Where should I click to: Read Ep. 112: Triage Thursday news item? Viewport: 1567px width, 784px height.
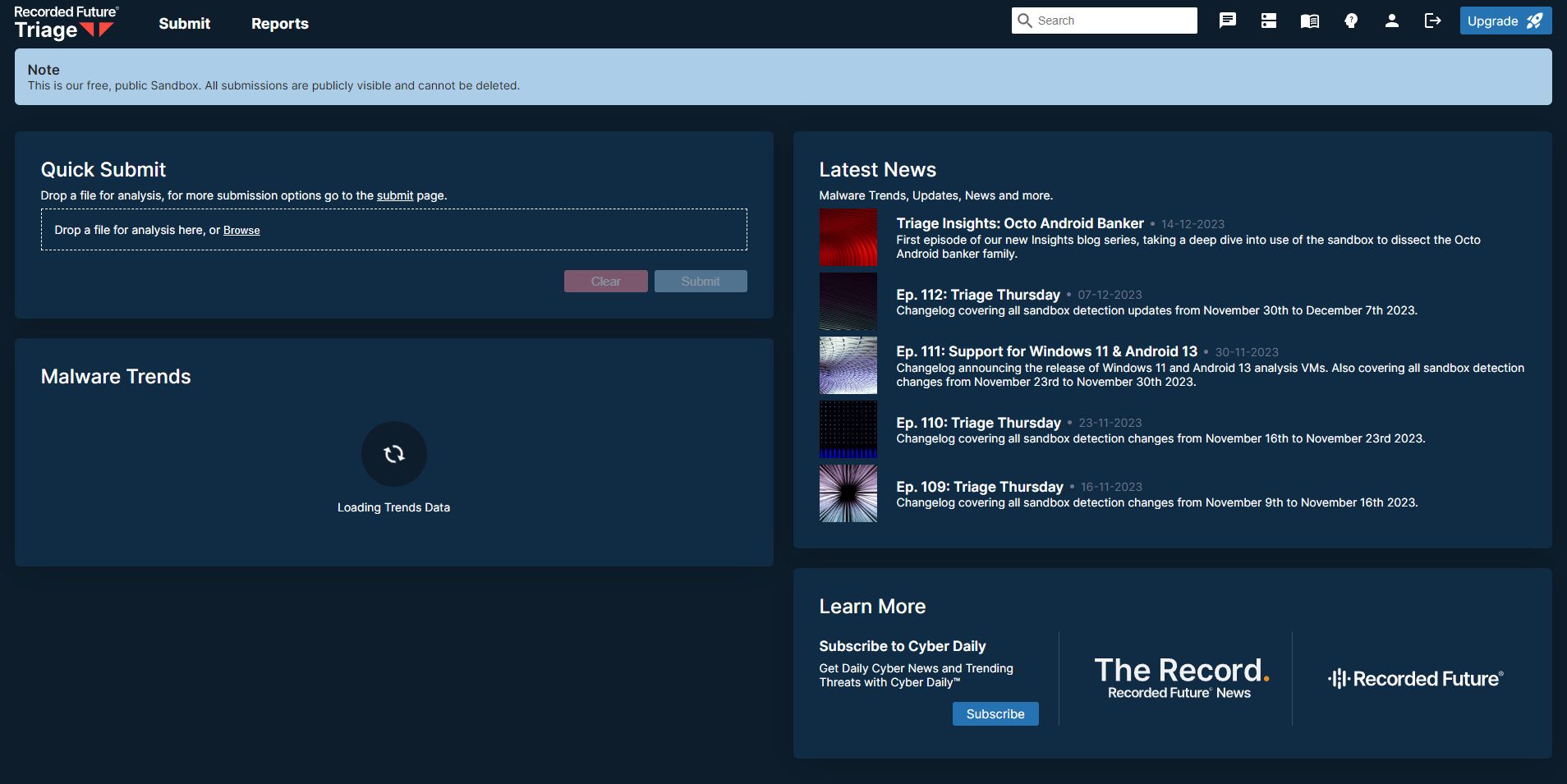tap(977, 295)
